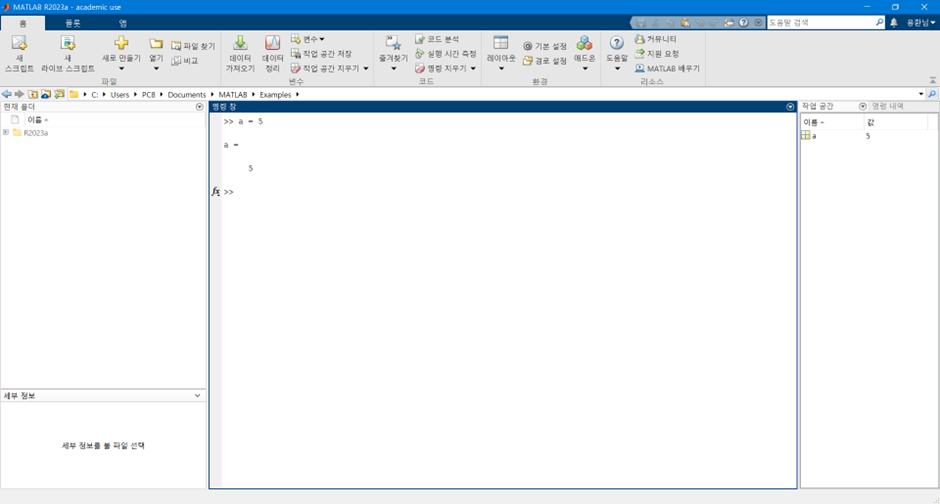This screenshot has height=504, width=940.
Task: Switch to 명령 내역 (Command History) tab
Action: pyautogui.click(x=887, y=106)
